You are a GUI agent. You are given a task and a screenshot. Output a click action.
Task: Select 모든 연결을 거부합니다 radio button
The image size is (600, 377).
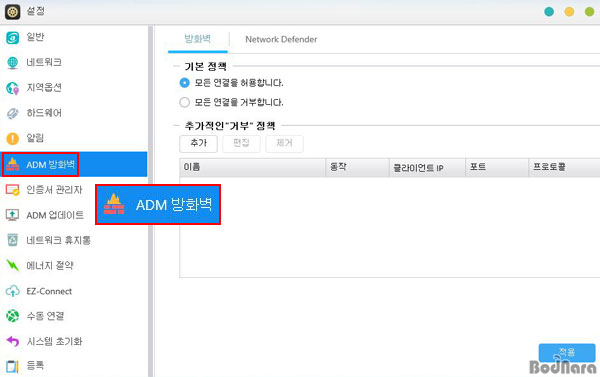[x=184, y=102]
